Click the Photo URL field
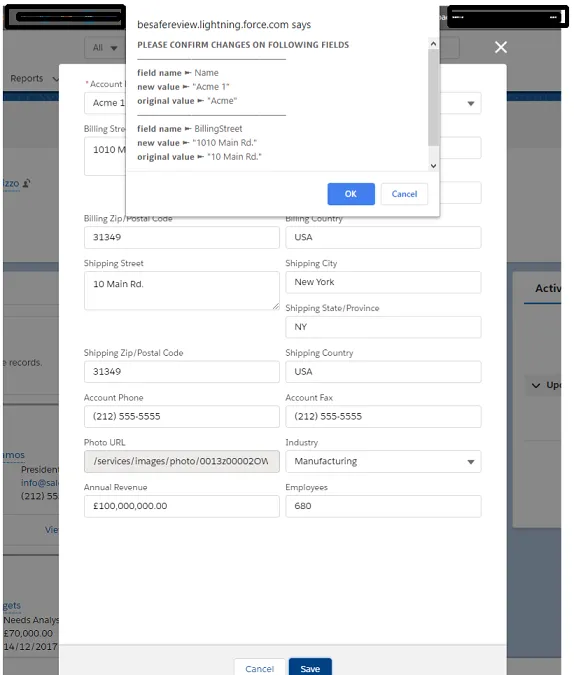This screenshot has width=574, height=675. click(x=182, y=461)
